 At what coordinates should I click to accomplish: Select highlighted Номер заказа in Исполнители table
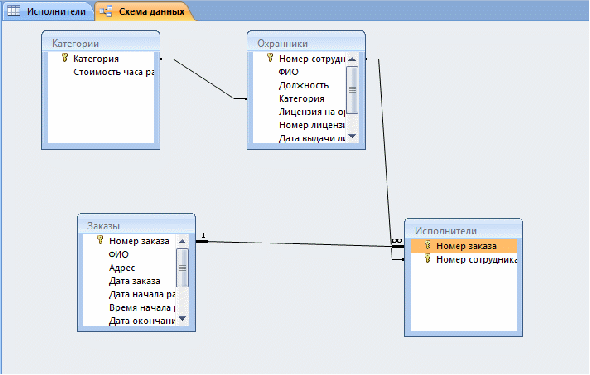click(464, 246)
